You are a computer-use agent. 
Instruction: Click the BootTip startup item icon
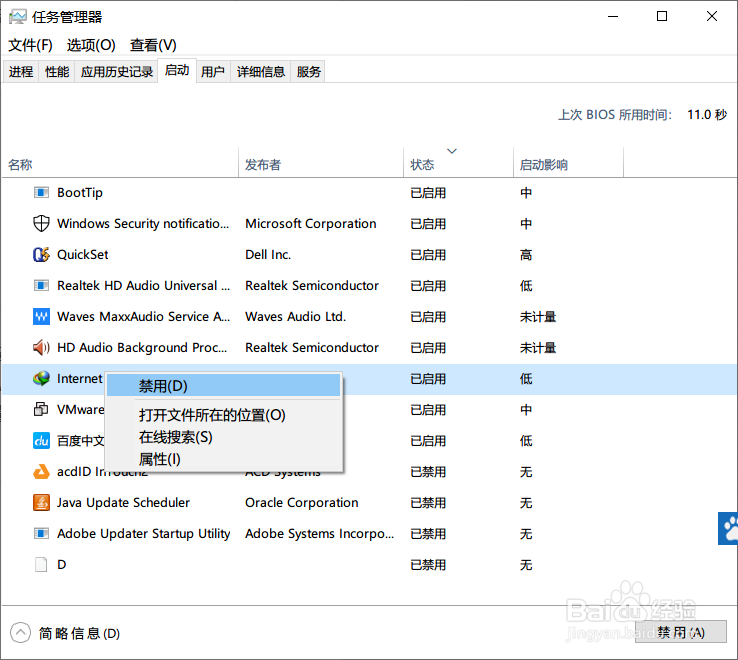tap(41, 193)
